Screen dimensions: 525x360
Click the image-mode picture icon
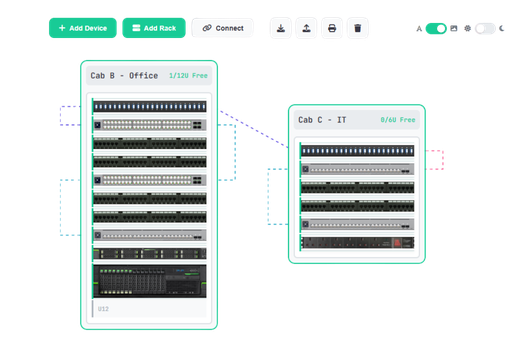pyautogui.click(x=454, y=28)
